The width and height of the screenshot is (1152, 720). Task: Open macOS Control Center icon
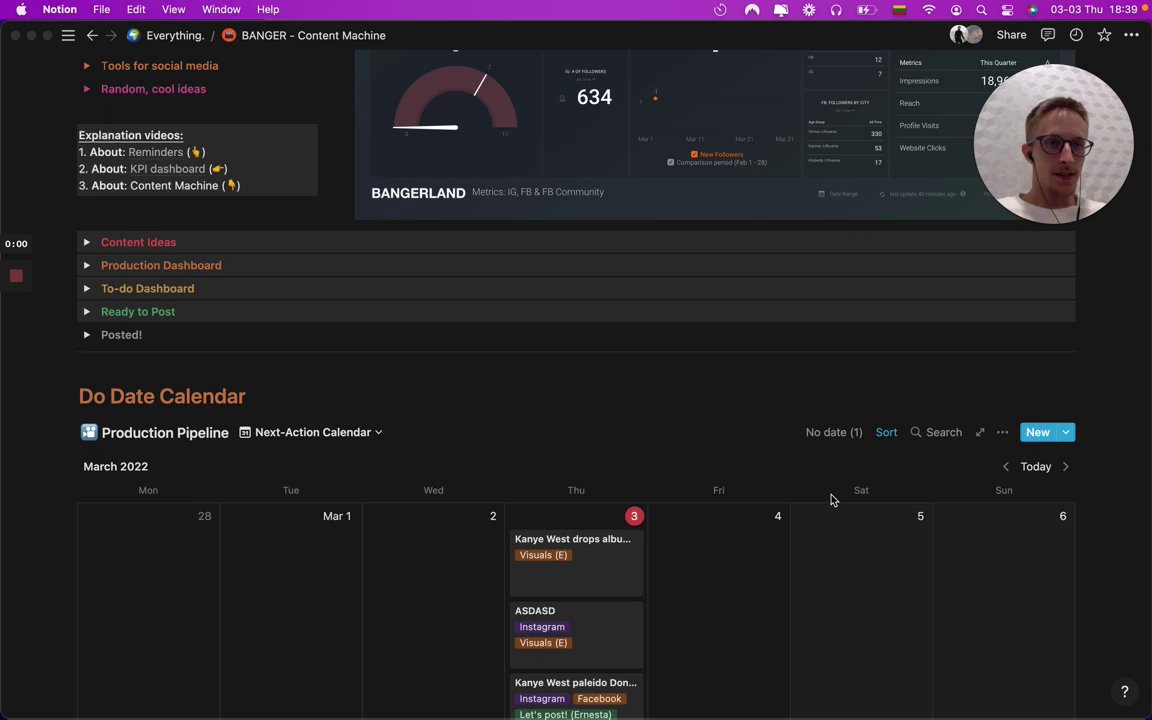(1007, 10)
